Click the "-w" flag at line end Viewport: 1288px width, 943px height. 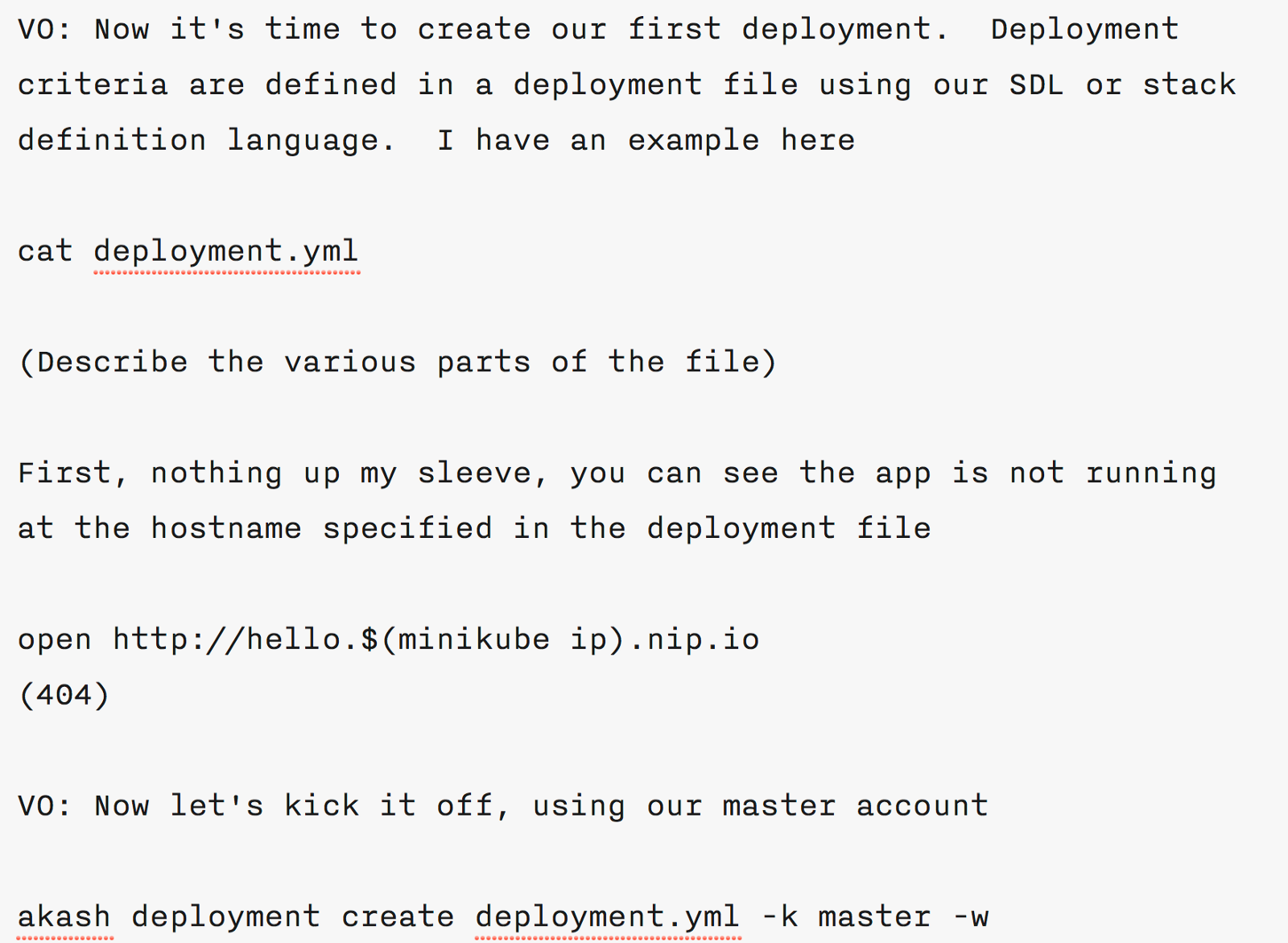tap(970, 917)
